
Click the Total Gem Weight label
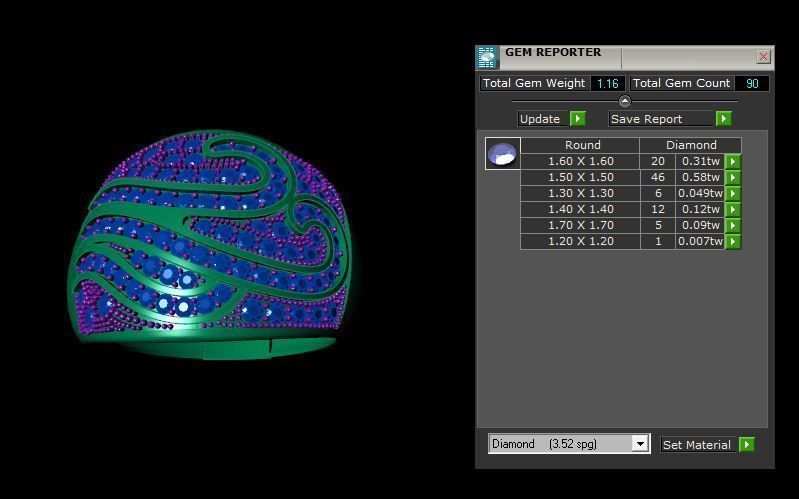[534, 84]
